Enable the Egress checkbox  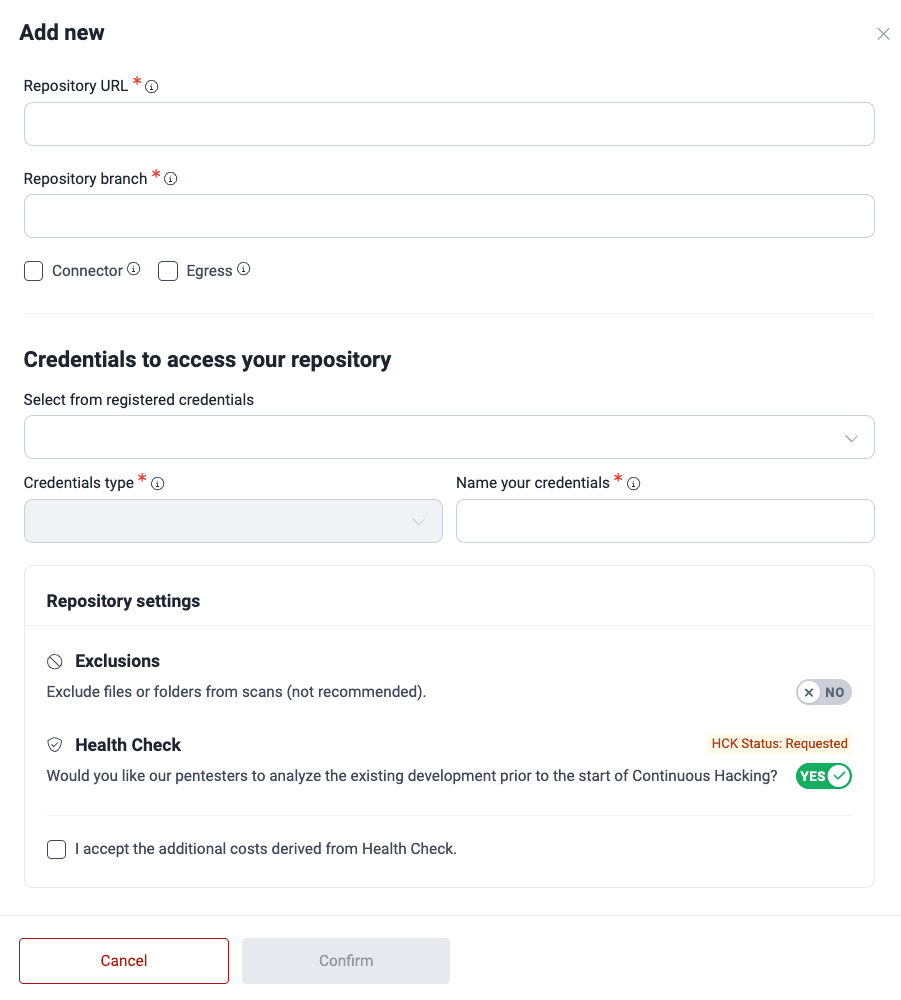click(x=167, y=270)
